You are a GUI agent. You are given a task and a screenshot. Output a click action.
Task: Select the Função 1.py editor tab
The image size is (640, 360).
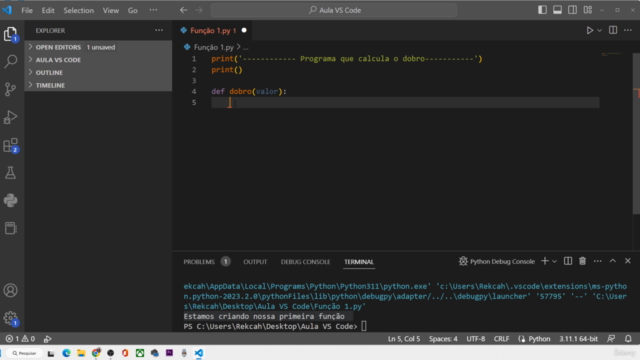[213, 30]
